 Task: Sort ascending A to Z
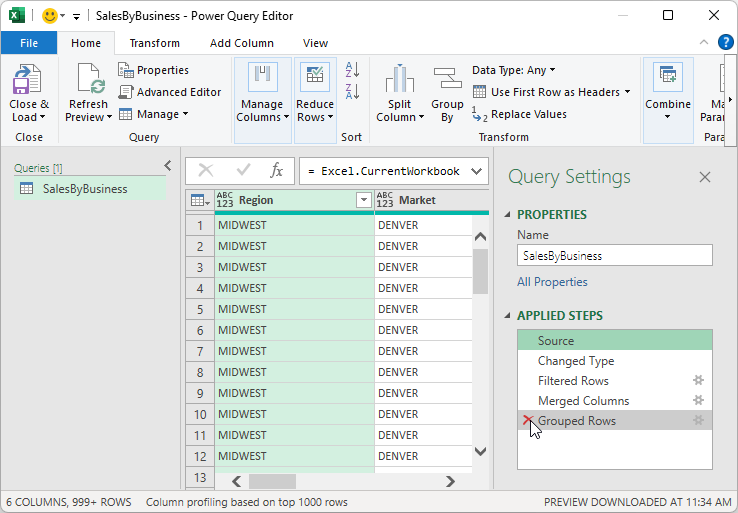coord(352,70)
